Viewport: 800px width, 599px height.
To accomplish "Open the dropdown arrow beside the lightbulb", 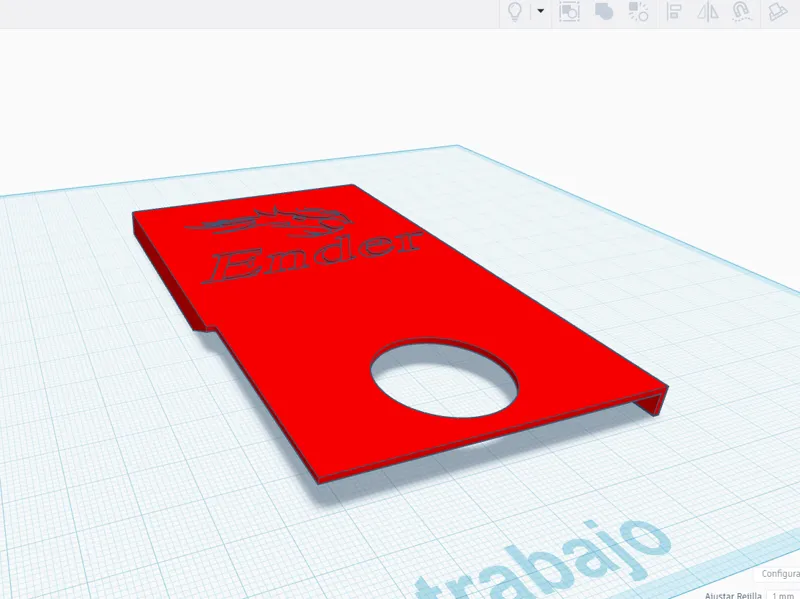I will [540, 11].
